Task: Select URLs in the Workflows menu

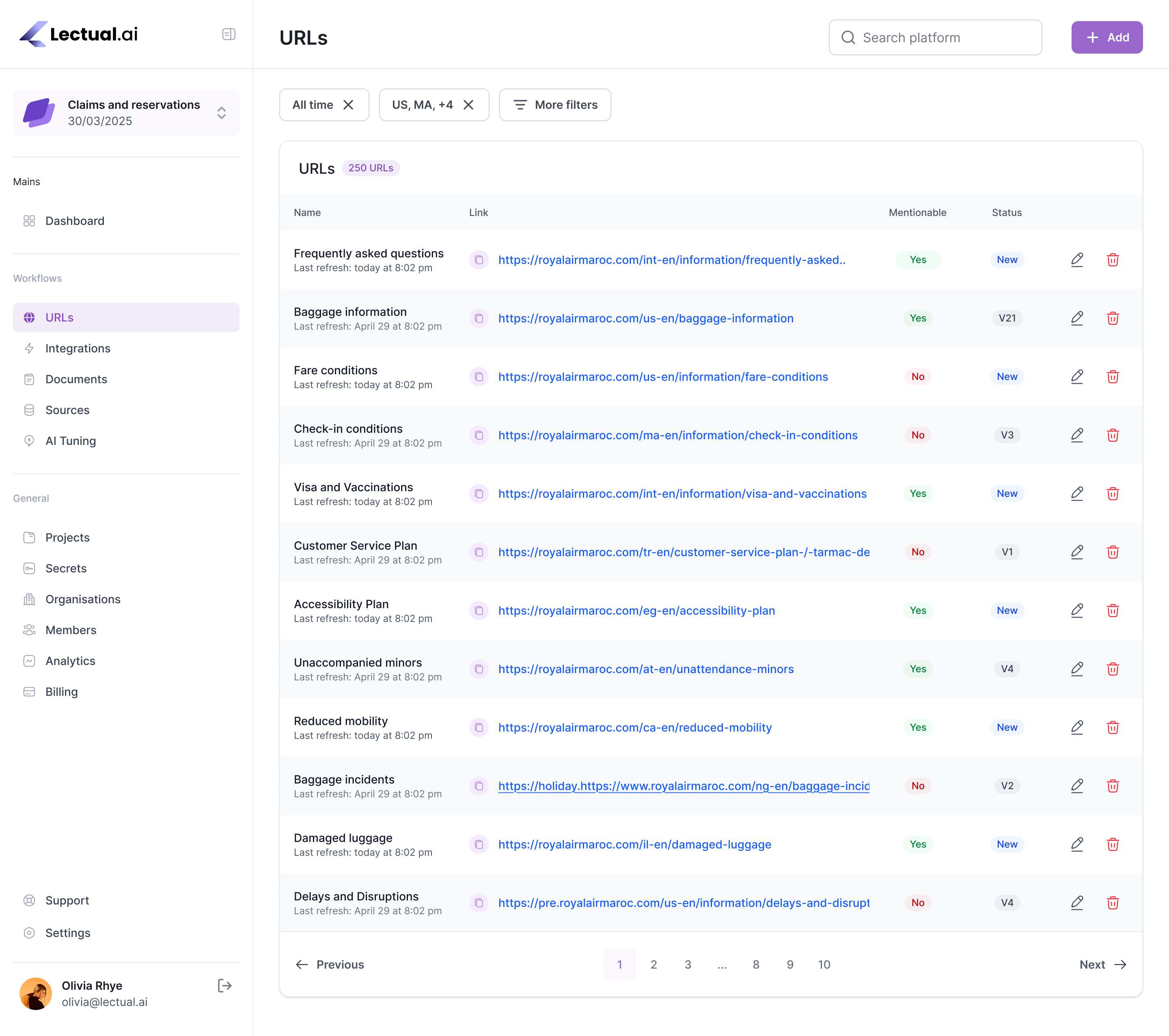Action: click(x=126, y=317)
